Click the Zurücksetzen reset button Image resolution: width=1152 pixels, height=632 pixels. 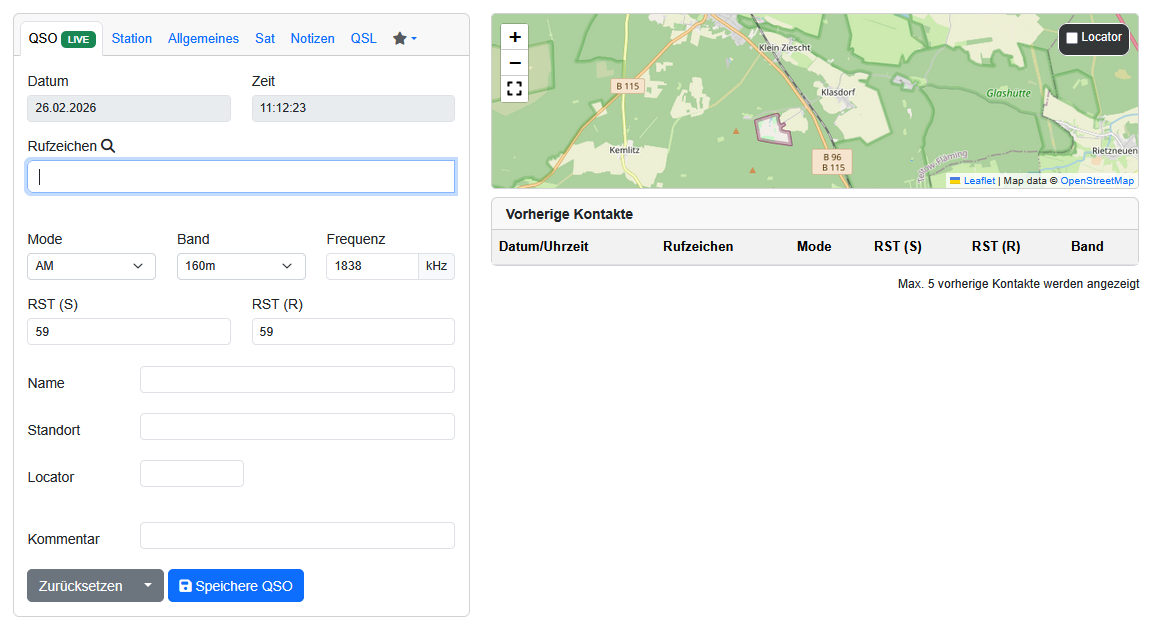click(x=80, y=586)
